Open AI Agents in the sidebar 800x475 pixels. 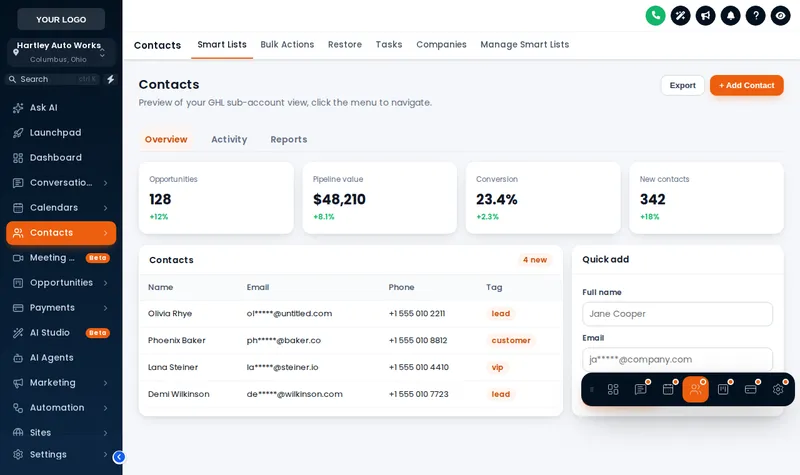coord(61,358)
